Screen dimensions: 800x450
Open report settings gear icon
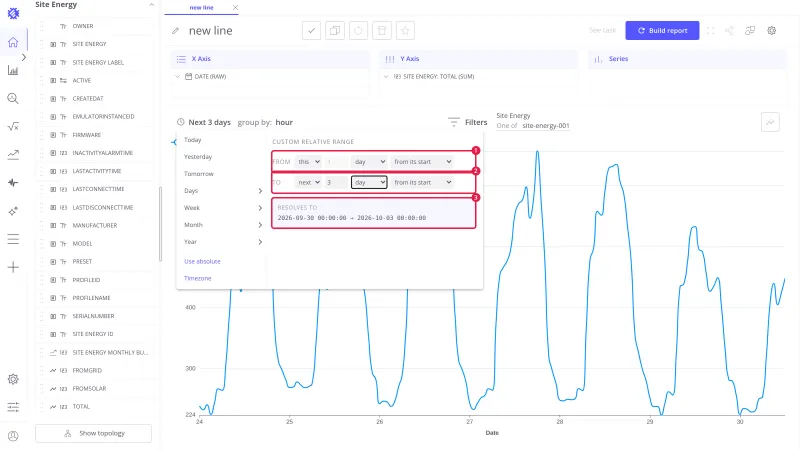point(771,31)
